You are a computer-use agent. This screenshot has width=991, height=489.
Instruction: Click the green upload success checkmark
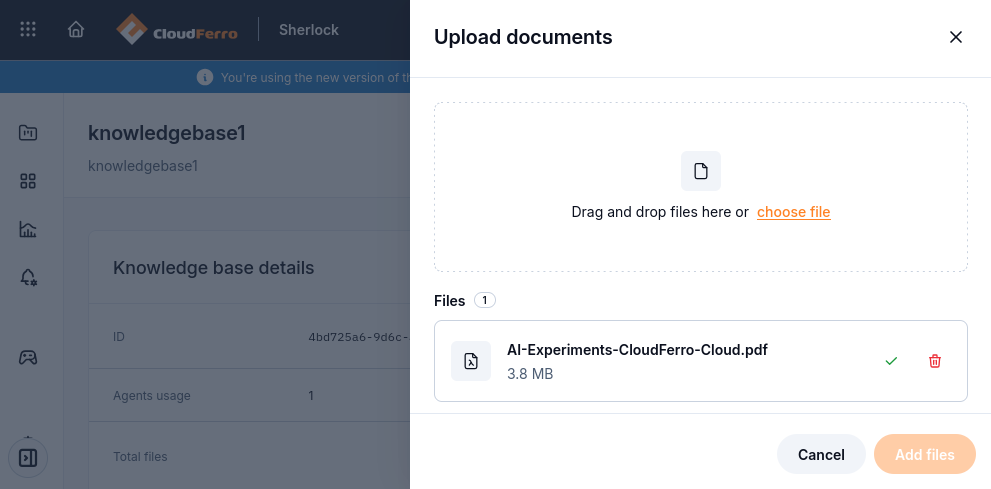pos(891,361)
